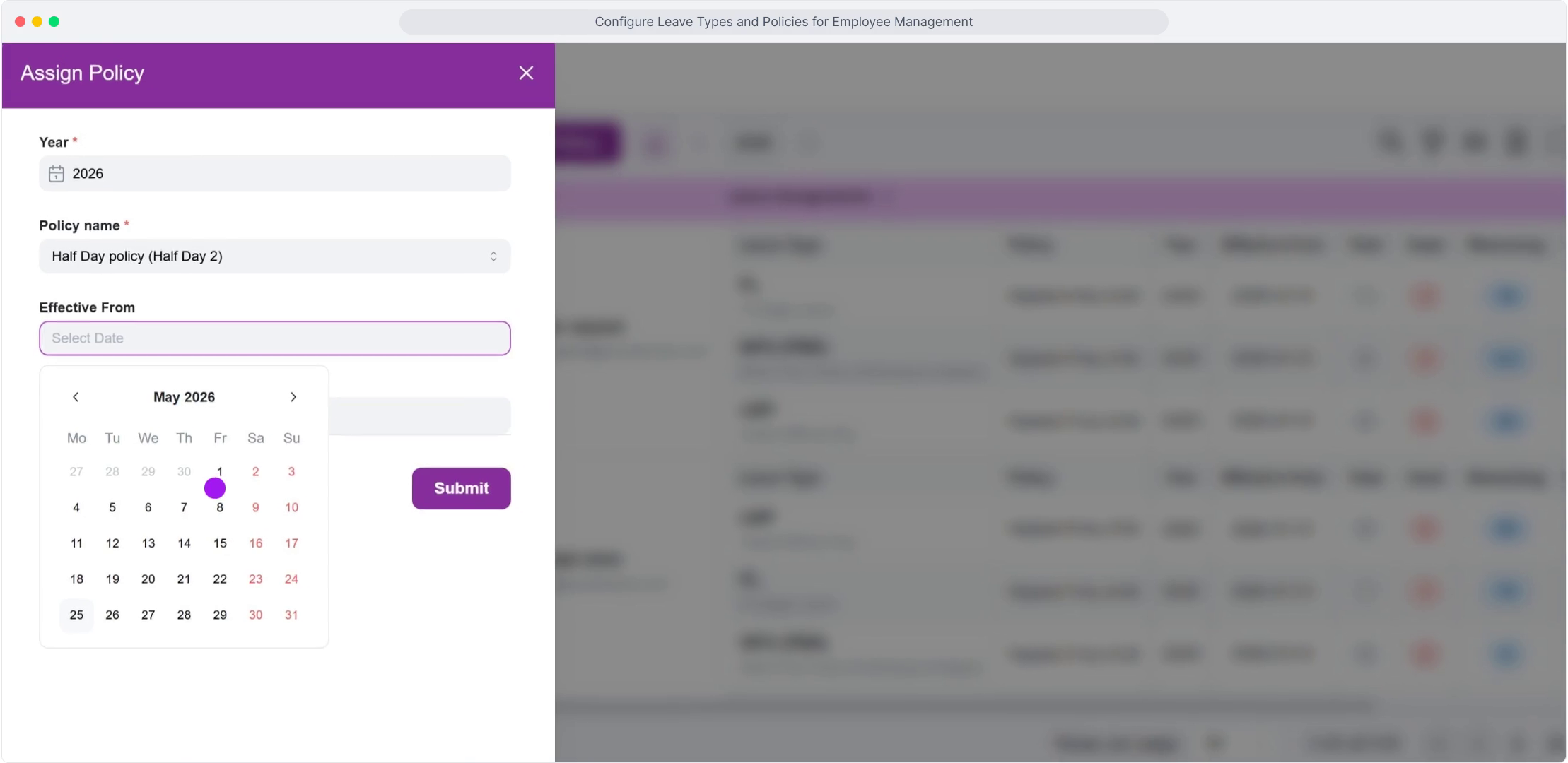Screen dimensions: 1568x763
Task: Pick May 21 from the calendar
Action: (x=184, y=579)
